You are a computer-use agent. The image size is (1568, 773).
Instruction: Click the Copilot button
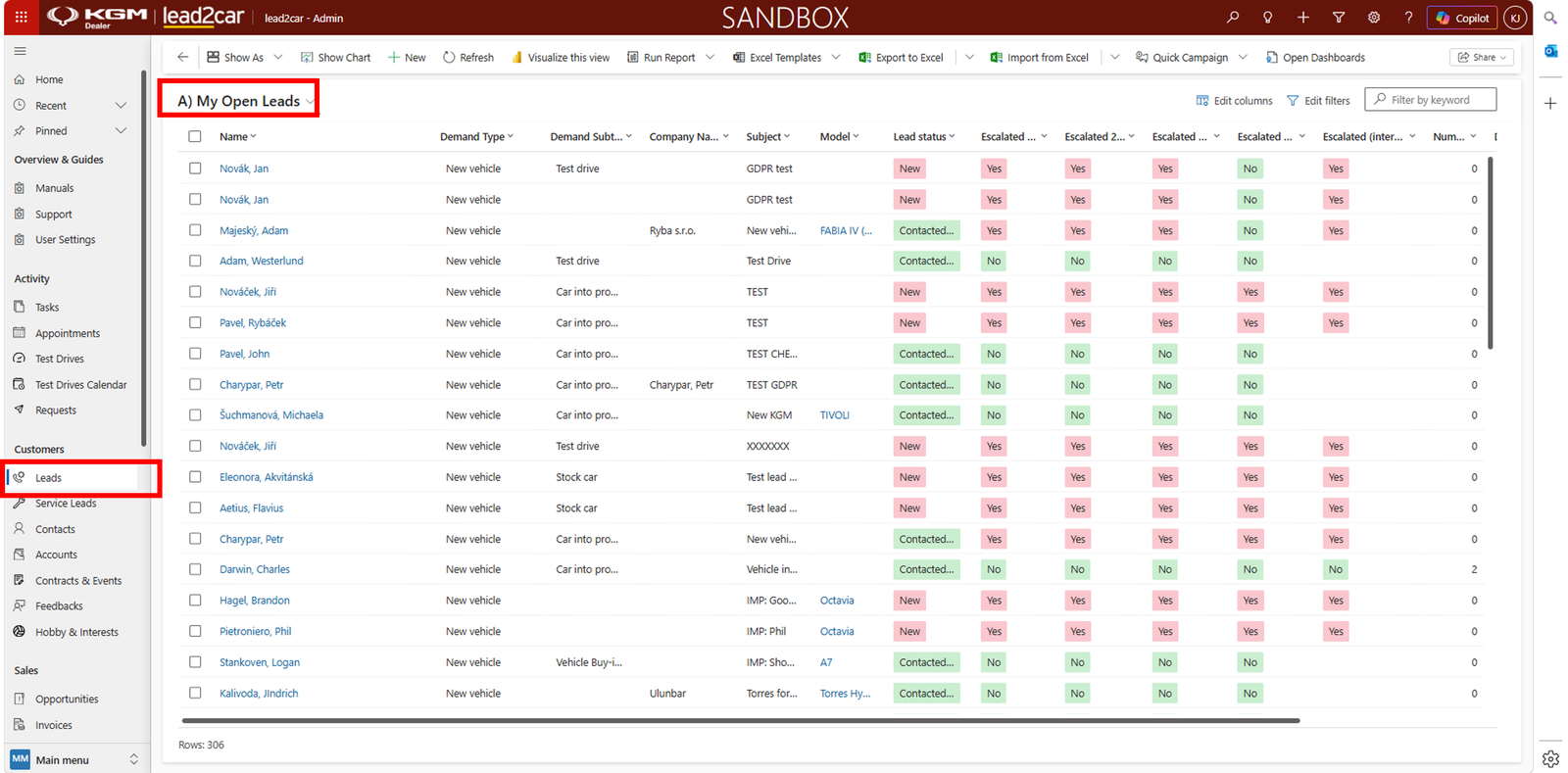tap(1463, 18)
